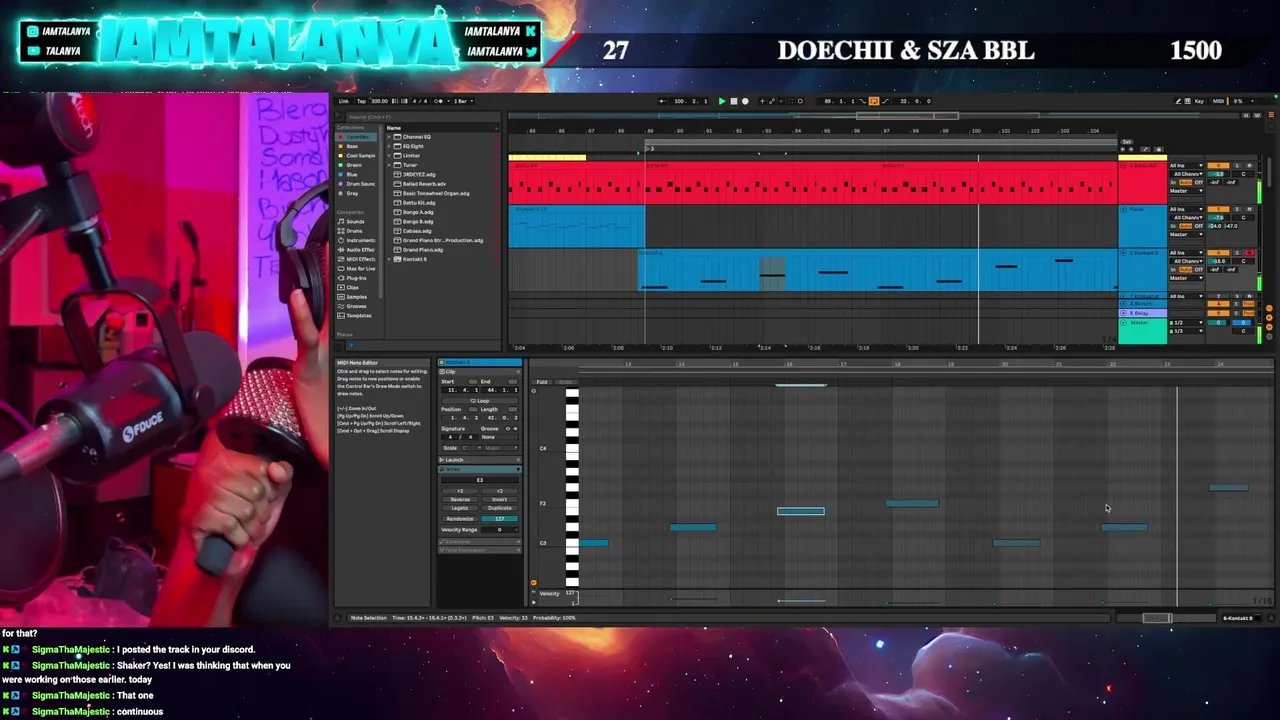Click the Reverse notes button
The image size is (1280, 720).
tap(460, 499)
